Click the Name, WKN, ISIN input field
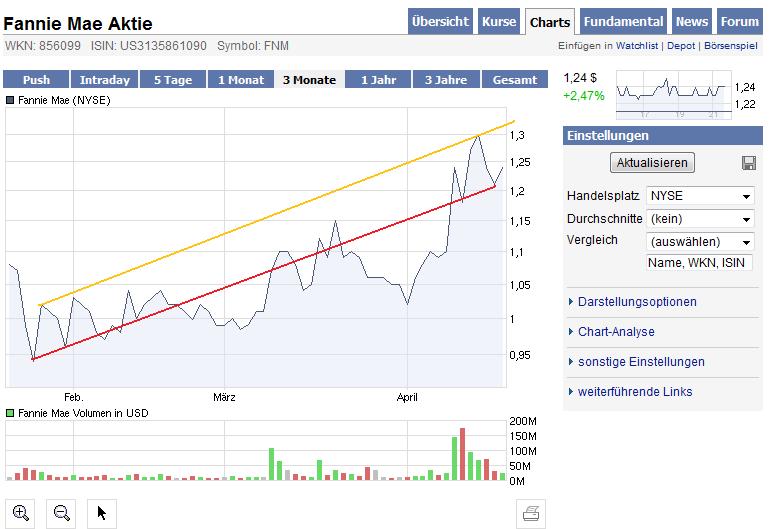The image size is (772, 529). click(699, 263)
